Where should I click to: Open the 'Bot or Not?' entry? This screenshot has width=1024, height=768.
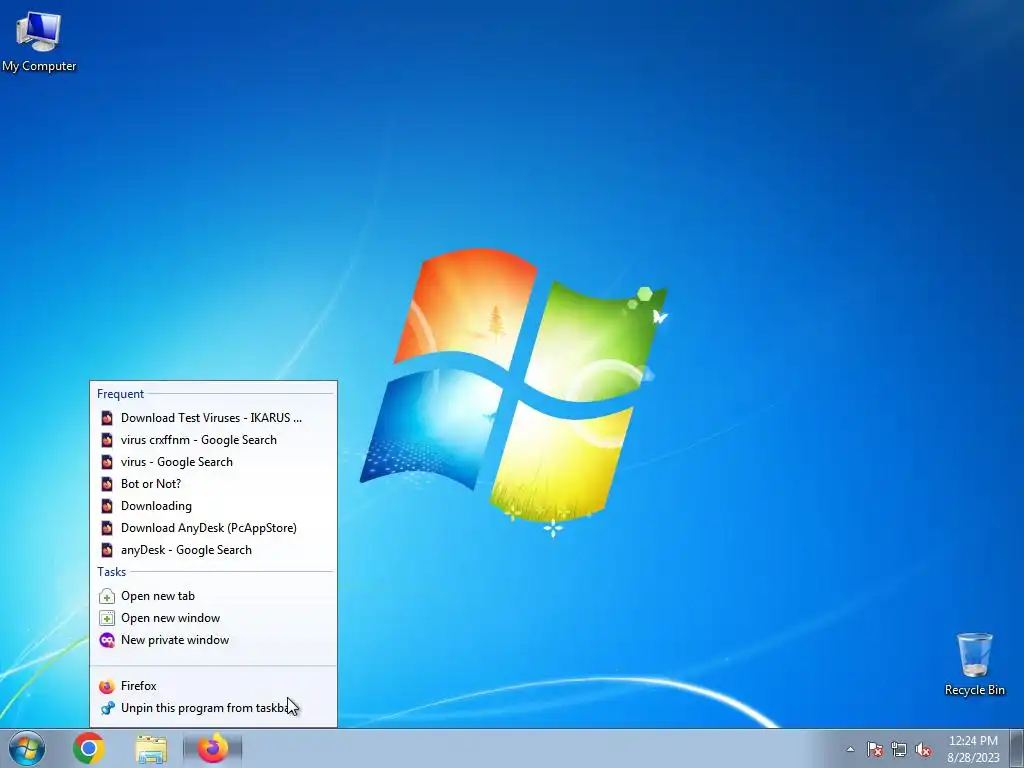tap(214, 484)
